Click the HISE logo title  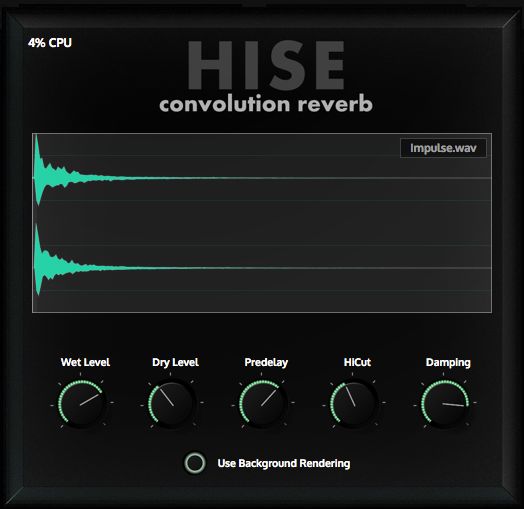click(266, 65)
